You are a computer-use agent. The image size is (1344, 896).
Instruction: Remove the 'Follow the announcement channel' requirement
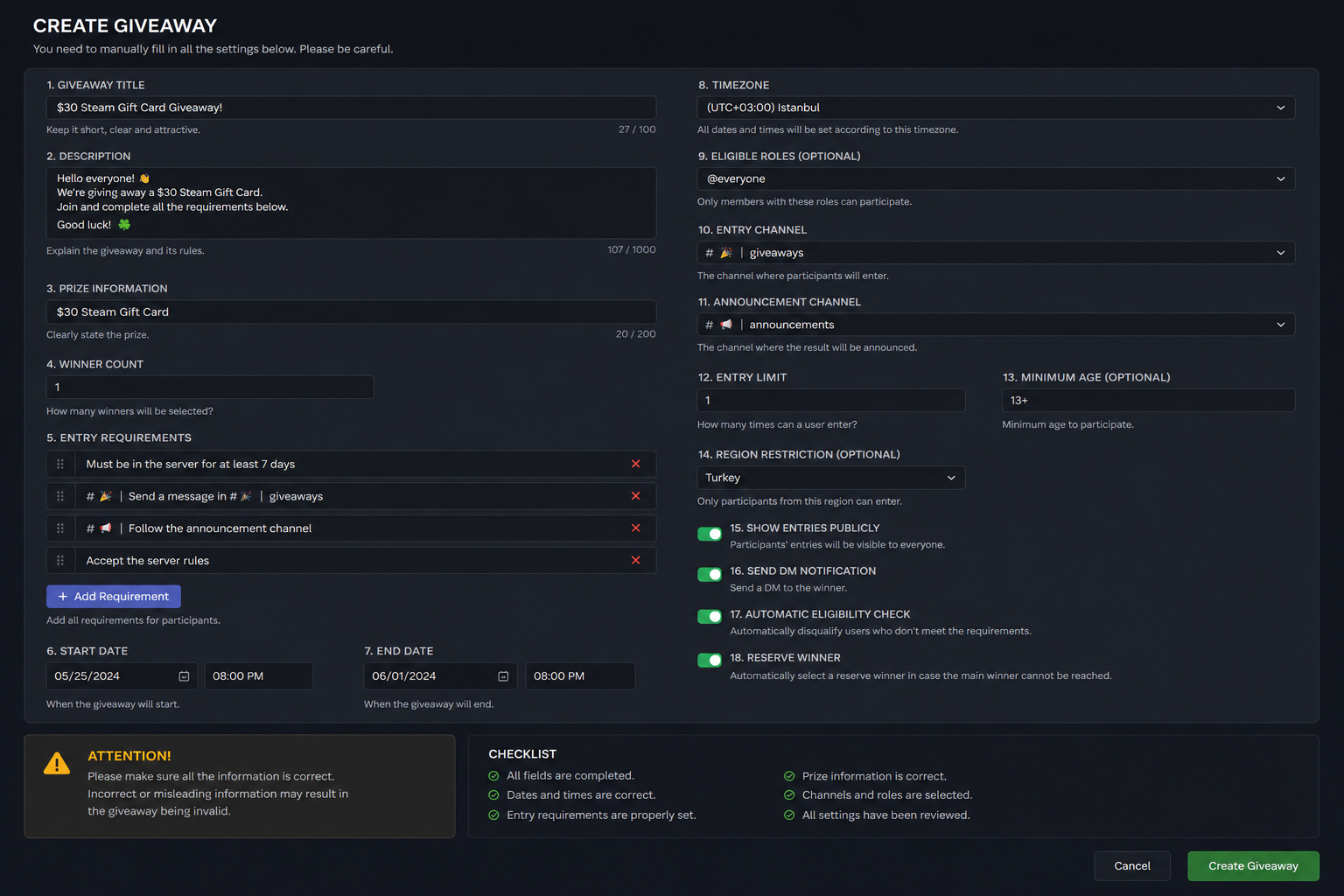click(636, 528)
